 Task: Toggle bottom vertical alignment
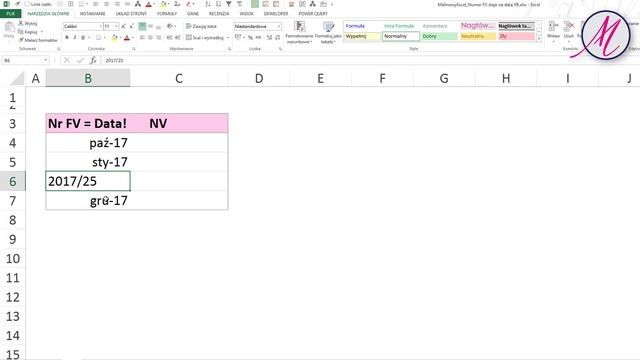point(158,26)
